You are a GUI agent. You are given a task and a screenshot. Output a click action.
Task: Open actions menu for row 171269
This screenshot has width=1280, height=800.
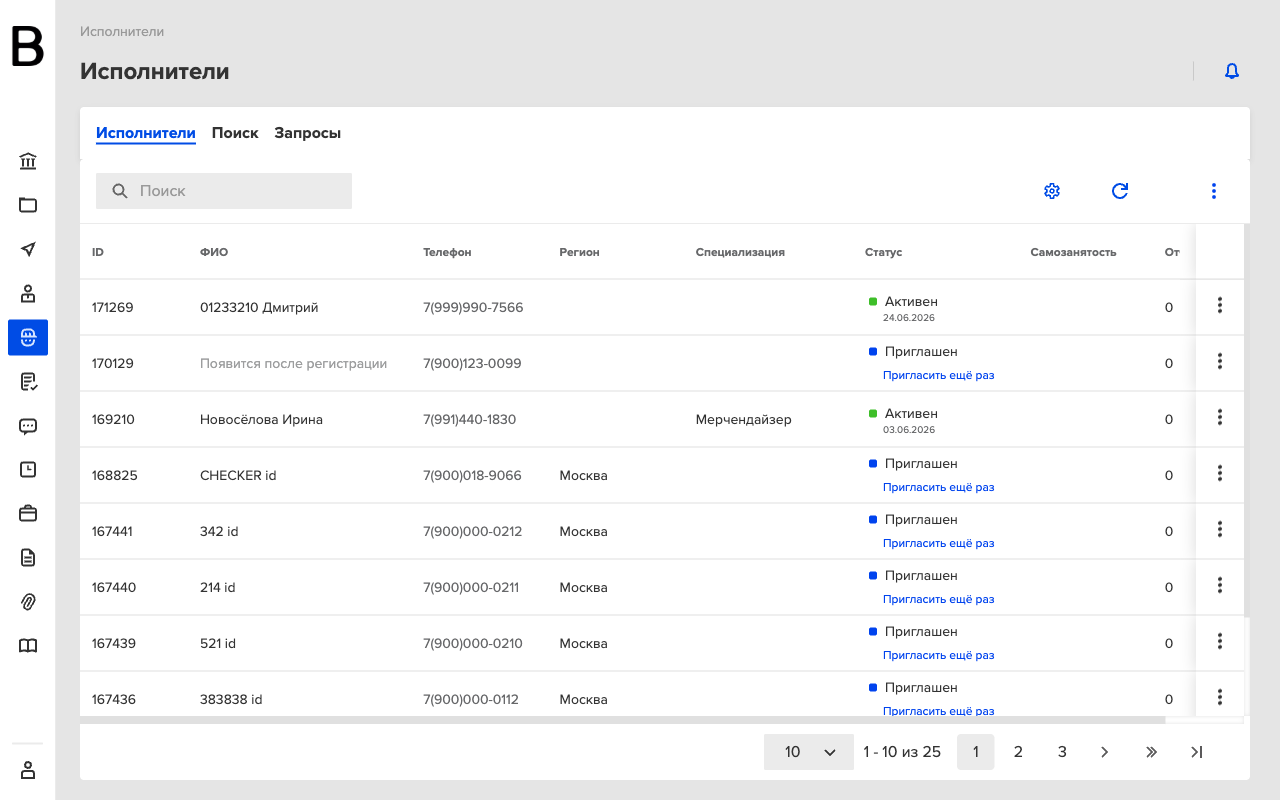[1220, 305]
